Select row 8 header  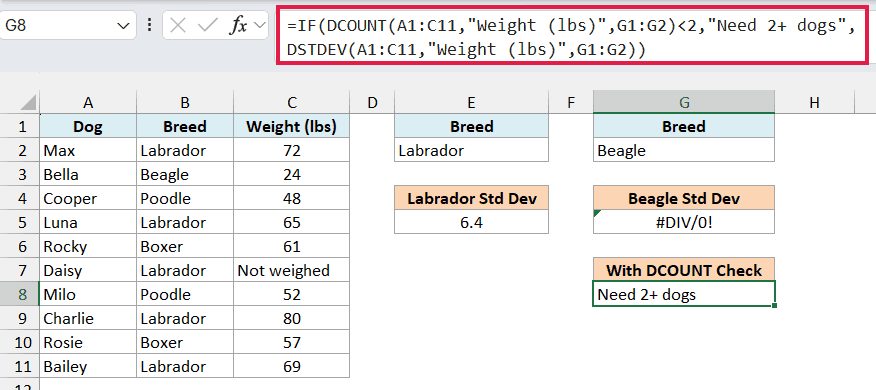(20, 294)
